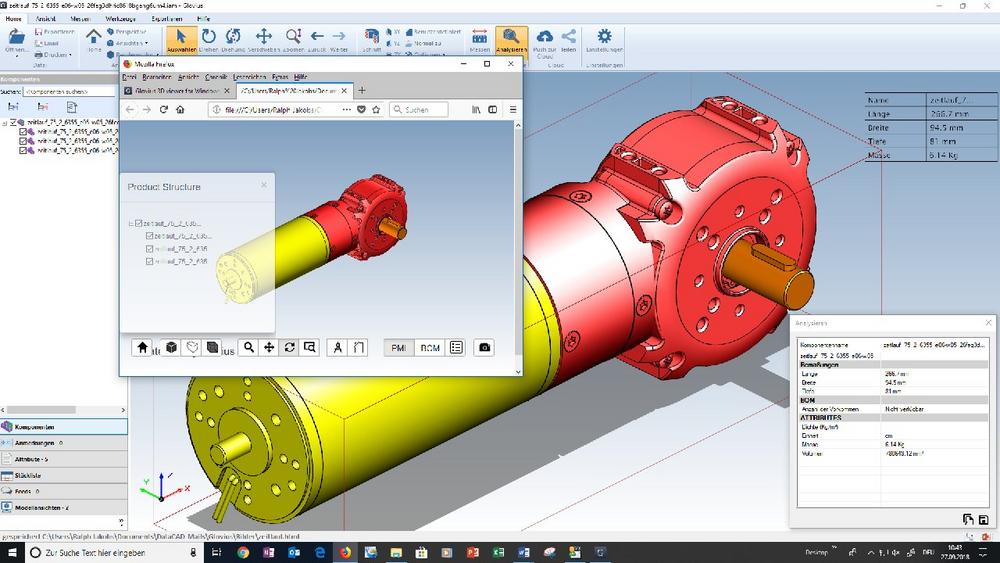
Task: Click the camera snapshot icon in web viewer
Action: [x=484, y=347]
